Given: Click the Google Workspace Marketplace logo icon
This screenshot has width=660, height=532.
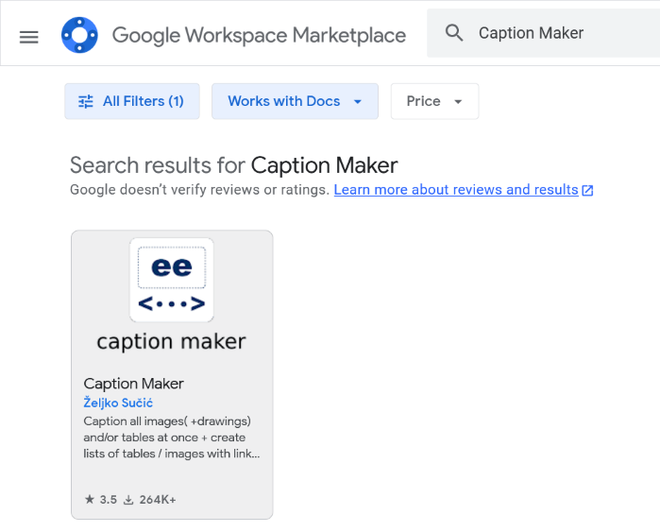Looking at the screenshot, I should point(79,35).
